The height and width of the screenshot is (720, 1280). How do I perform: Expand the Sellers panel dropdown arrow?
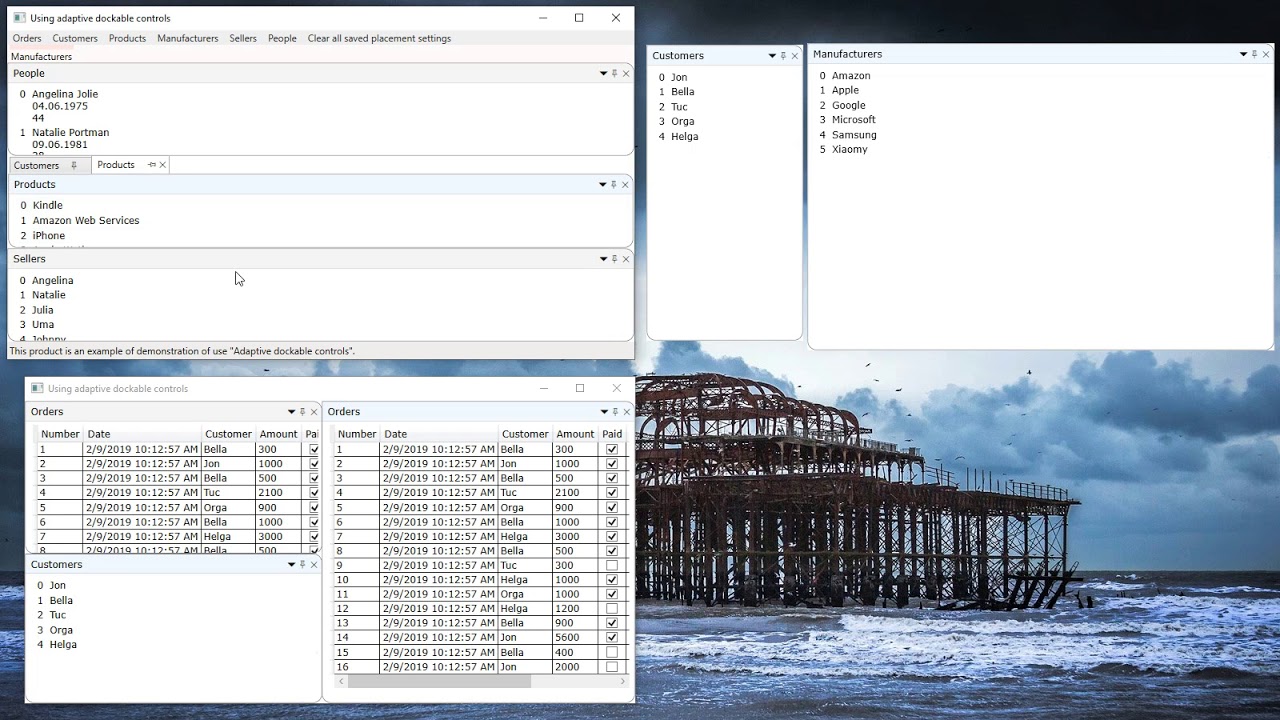tap(603, 259)
